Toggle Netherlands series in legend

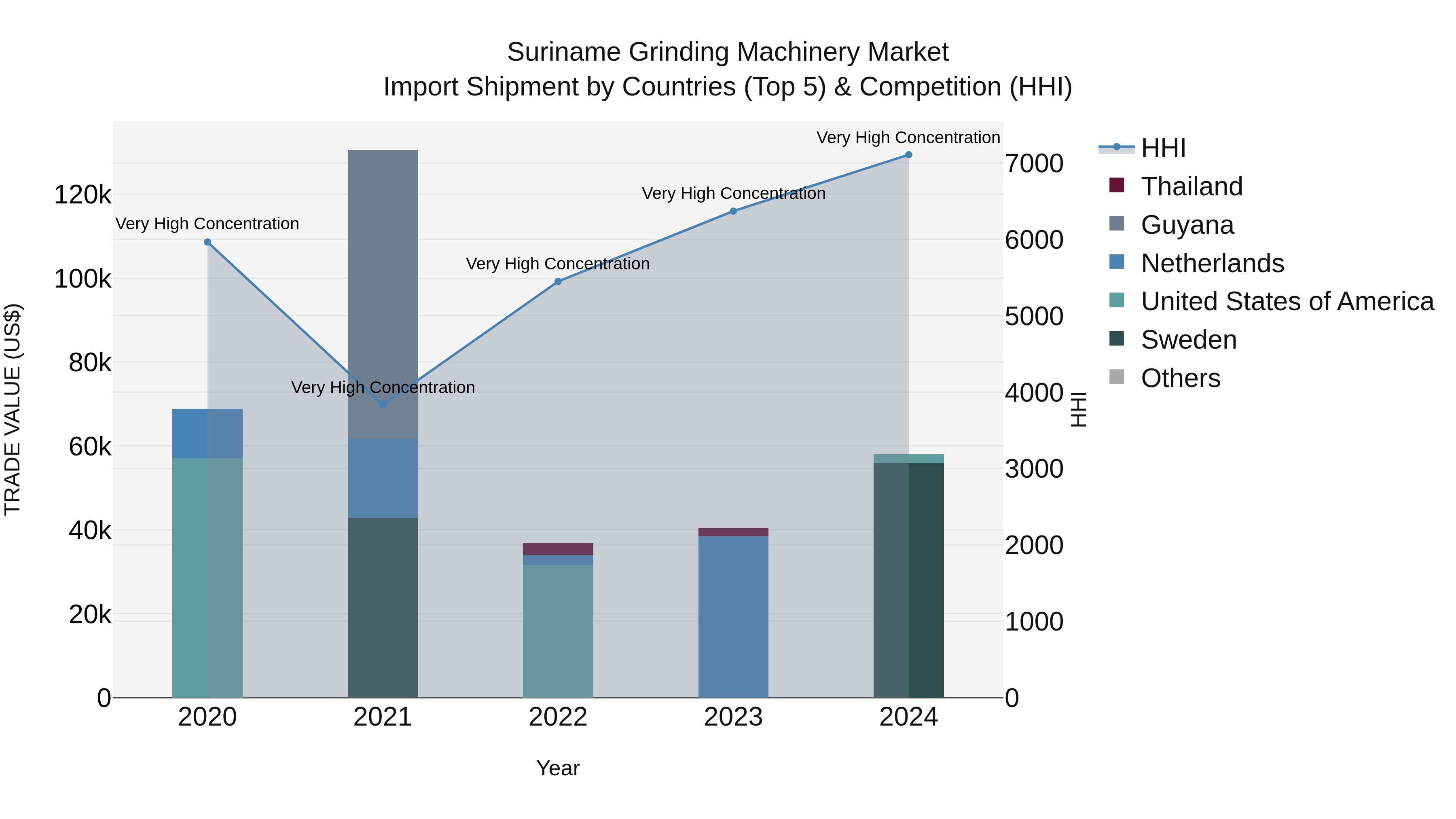1197,263
